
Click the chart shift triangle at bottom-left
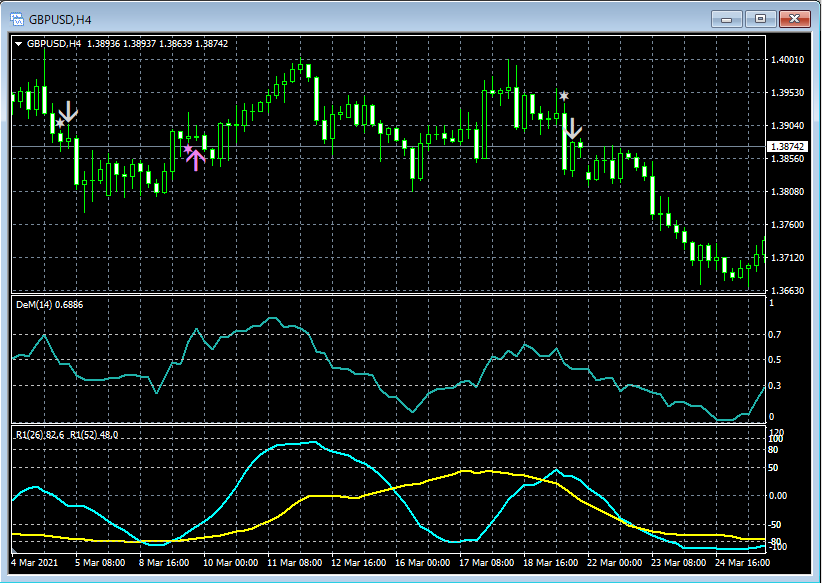14,551
